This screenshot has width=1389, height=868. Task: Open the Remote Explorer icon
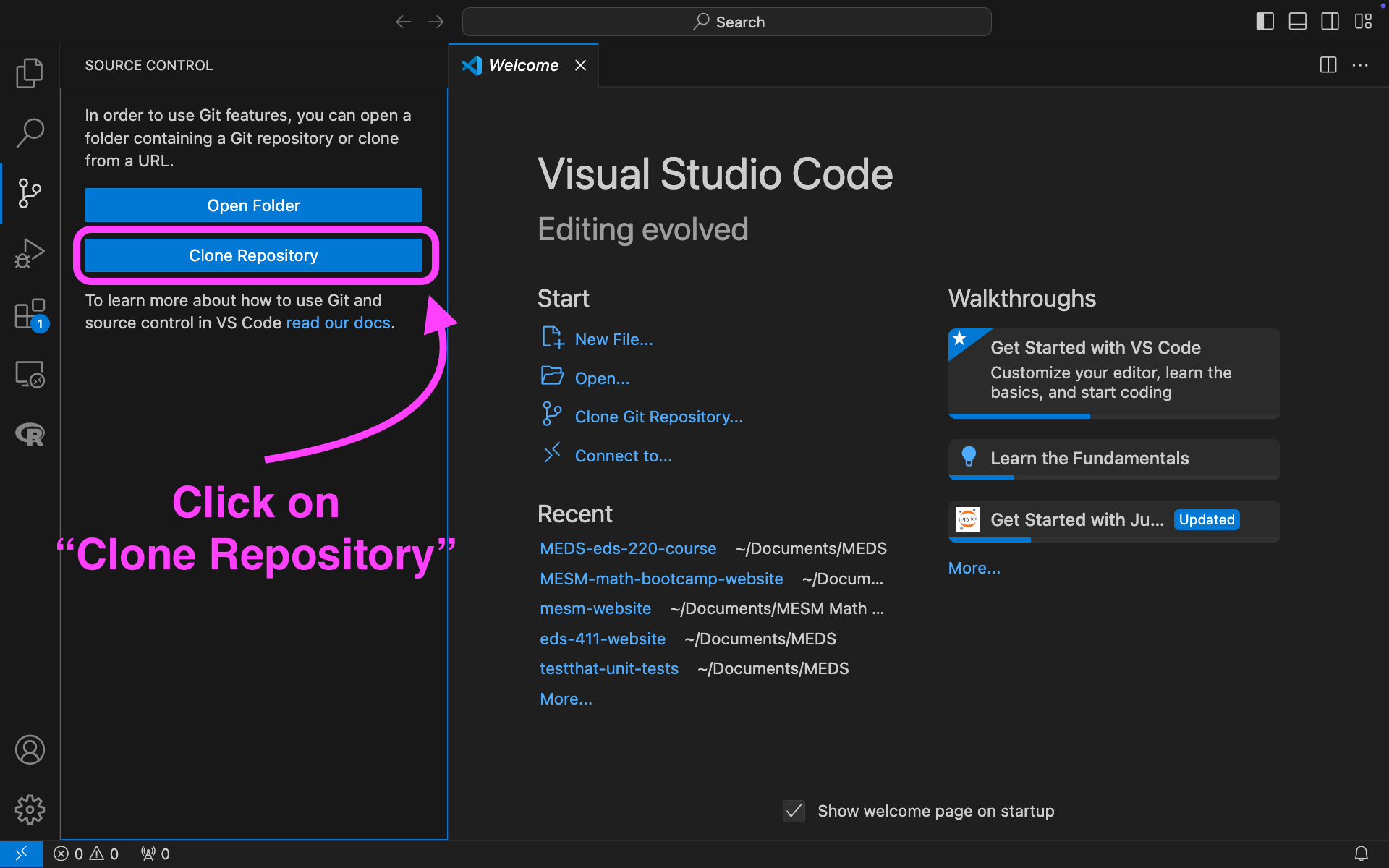(x=30, y=374)
